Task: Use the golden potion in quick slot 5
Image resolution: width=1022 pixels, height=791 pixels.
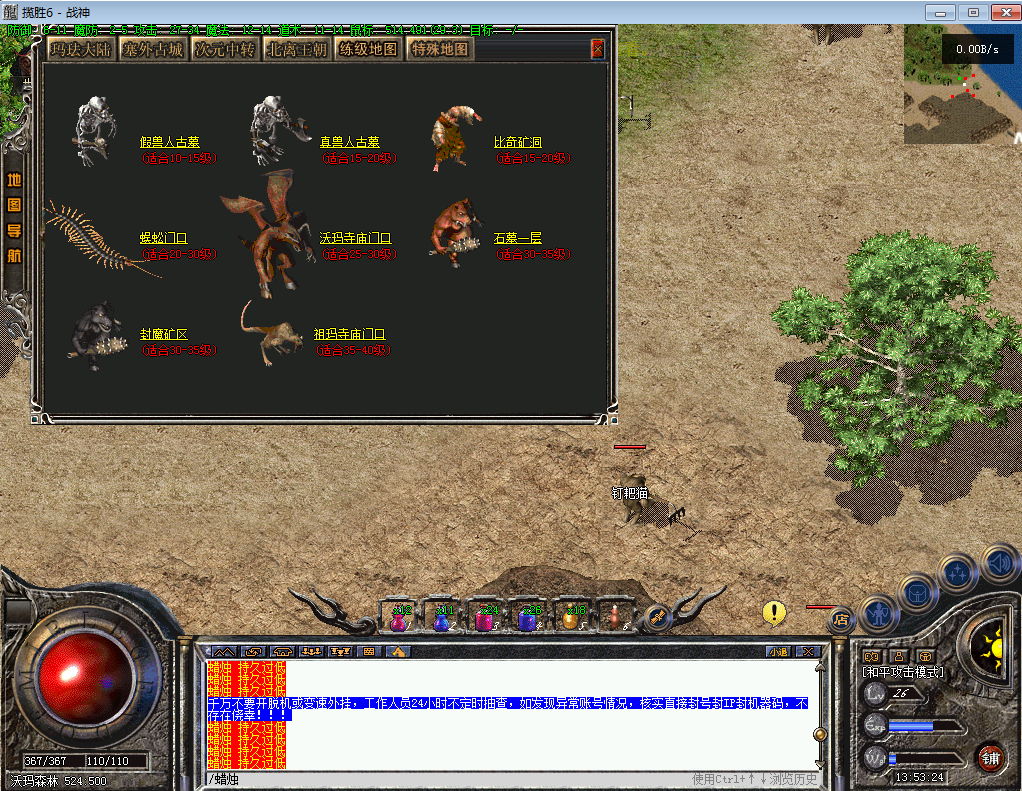Action: (571, 617)
